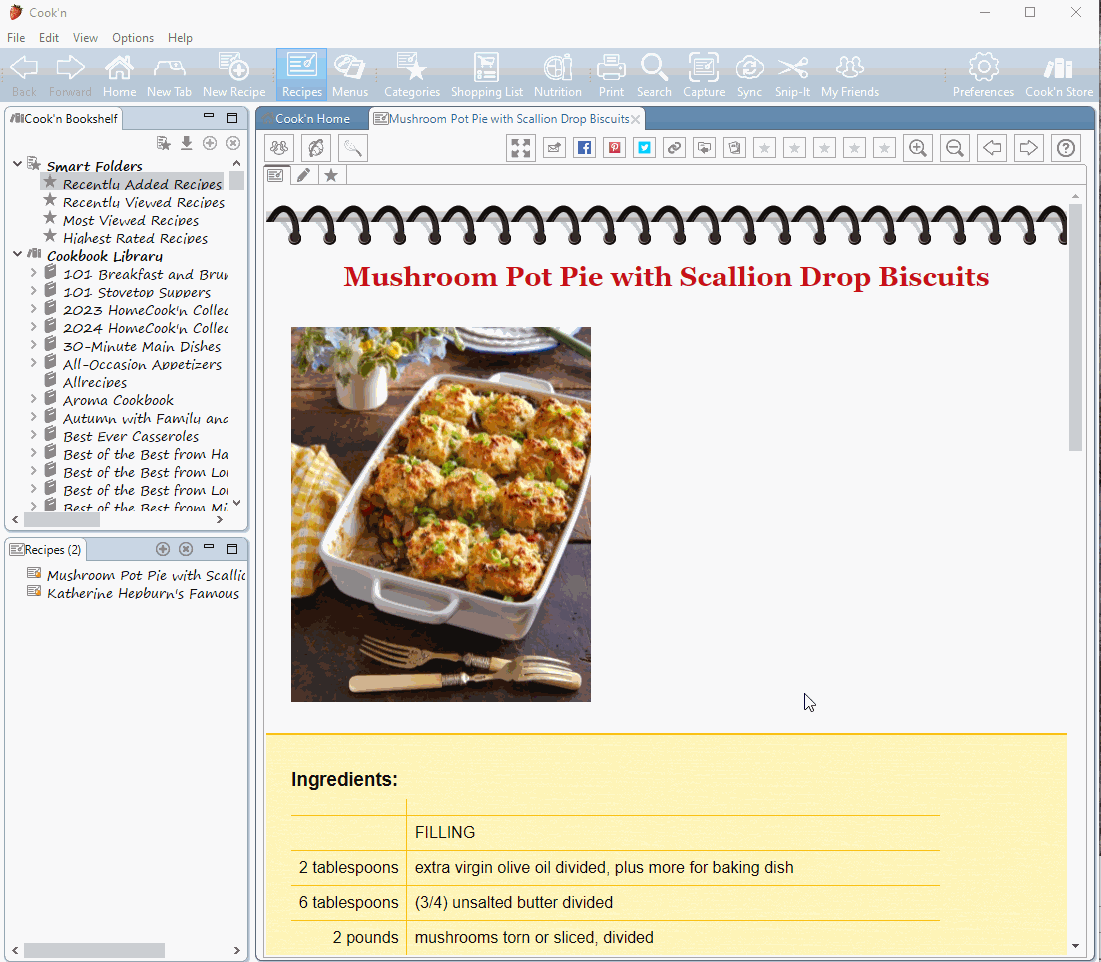Screen dimensions: 1101x962
Task: Open the Snip-It tool
Action: [x=792, y=76]
